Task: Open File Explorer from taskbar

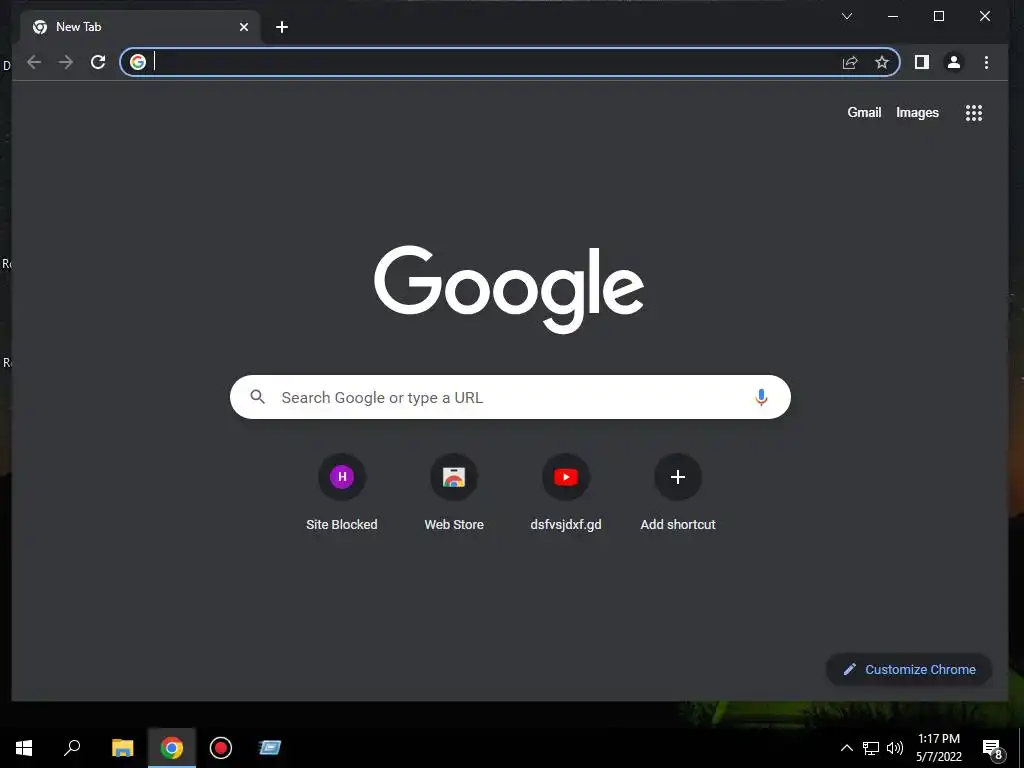Action: point(122,748)
